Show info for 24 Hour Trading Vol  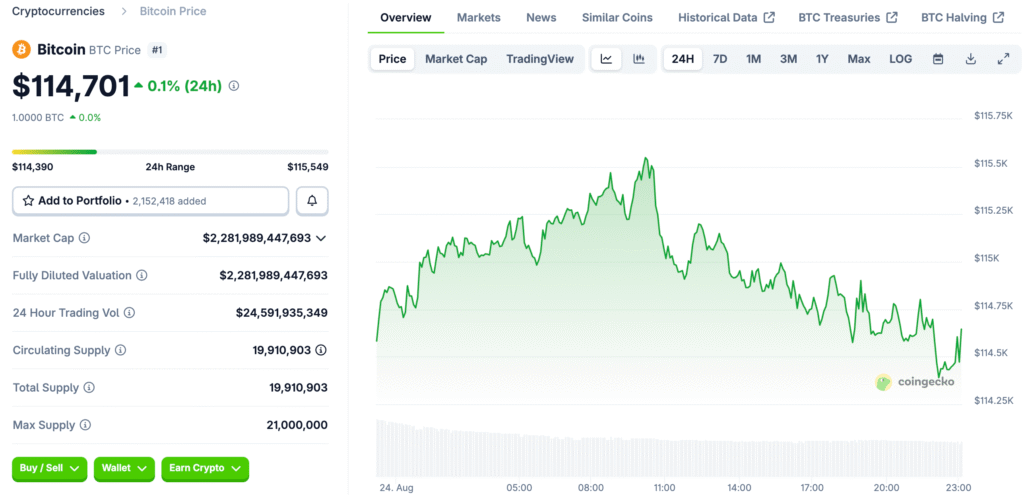(x=129, y=313)
